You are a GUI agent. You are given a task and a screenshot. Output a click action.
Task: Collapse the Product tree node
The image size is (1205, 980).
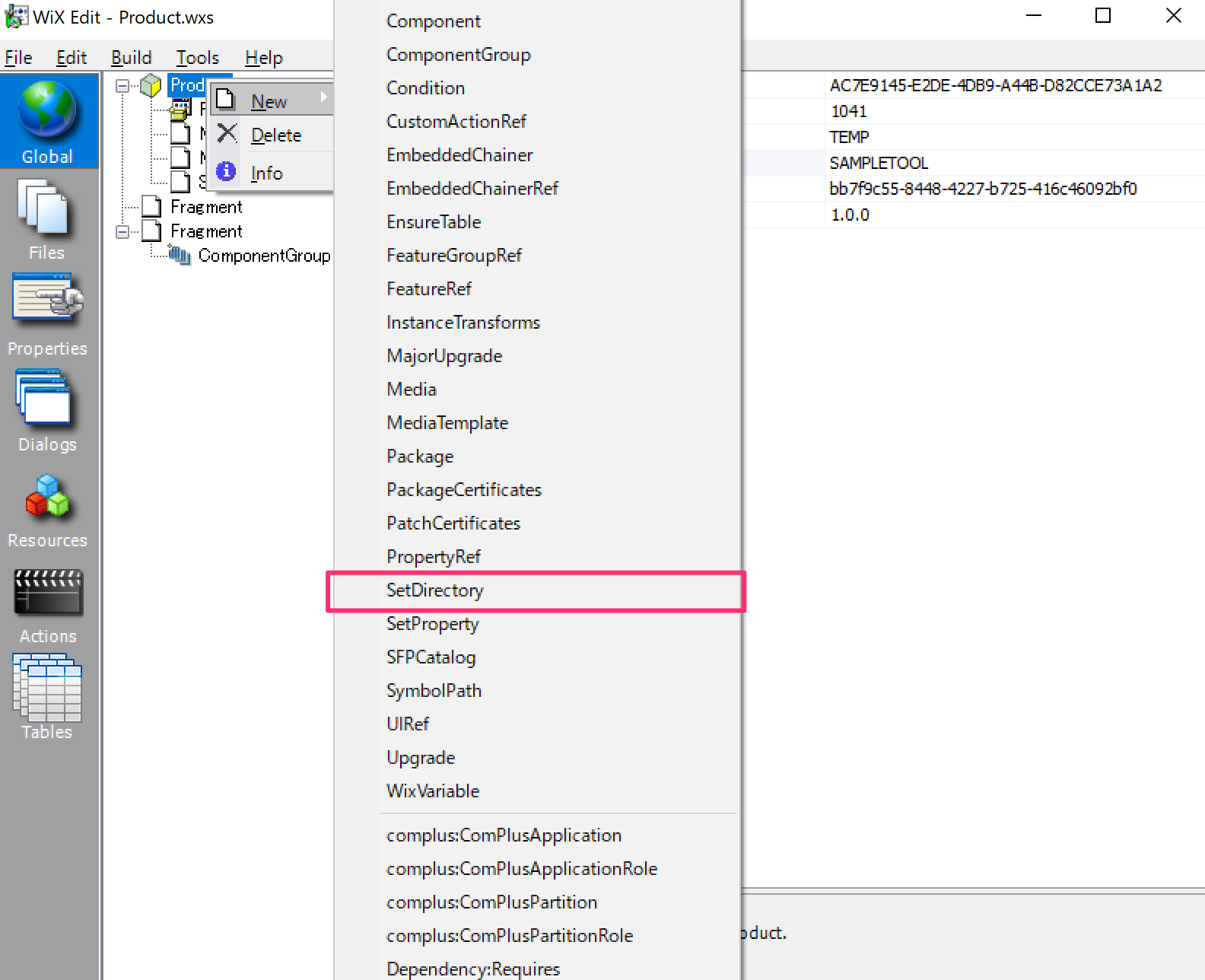122,86
